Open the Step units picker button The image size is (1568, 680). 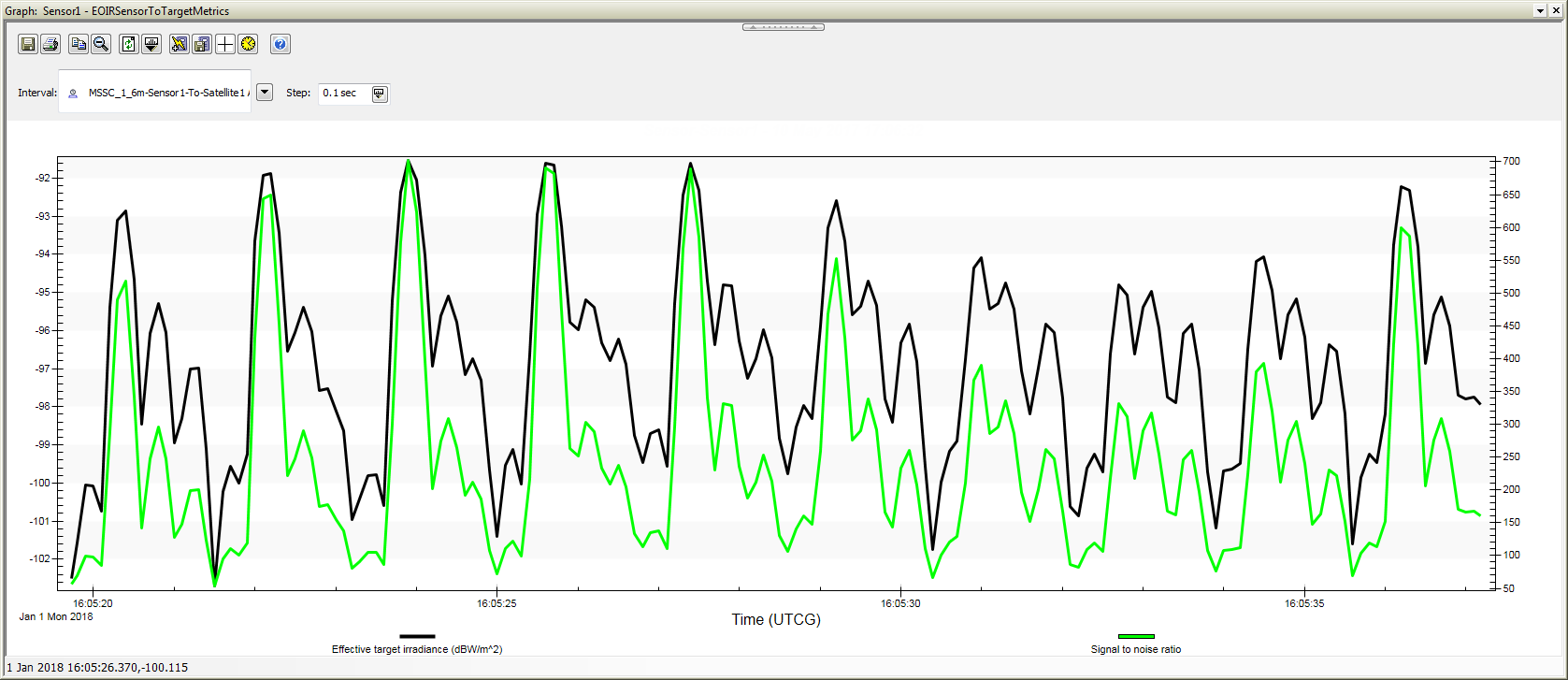click(x=379, y=94)
